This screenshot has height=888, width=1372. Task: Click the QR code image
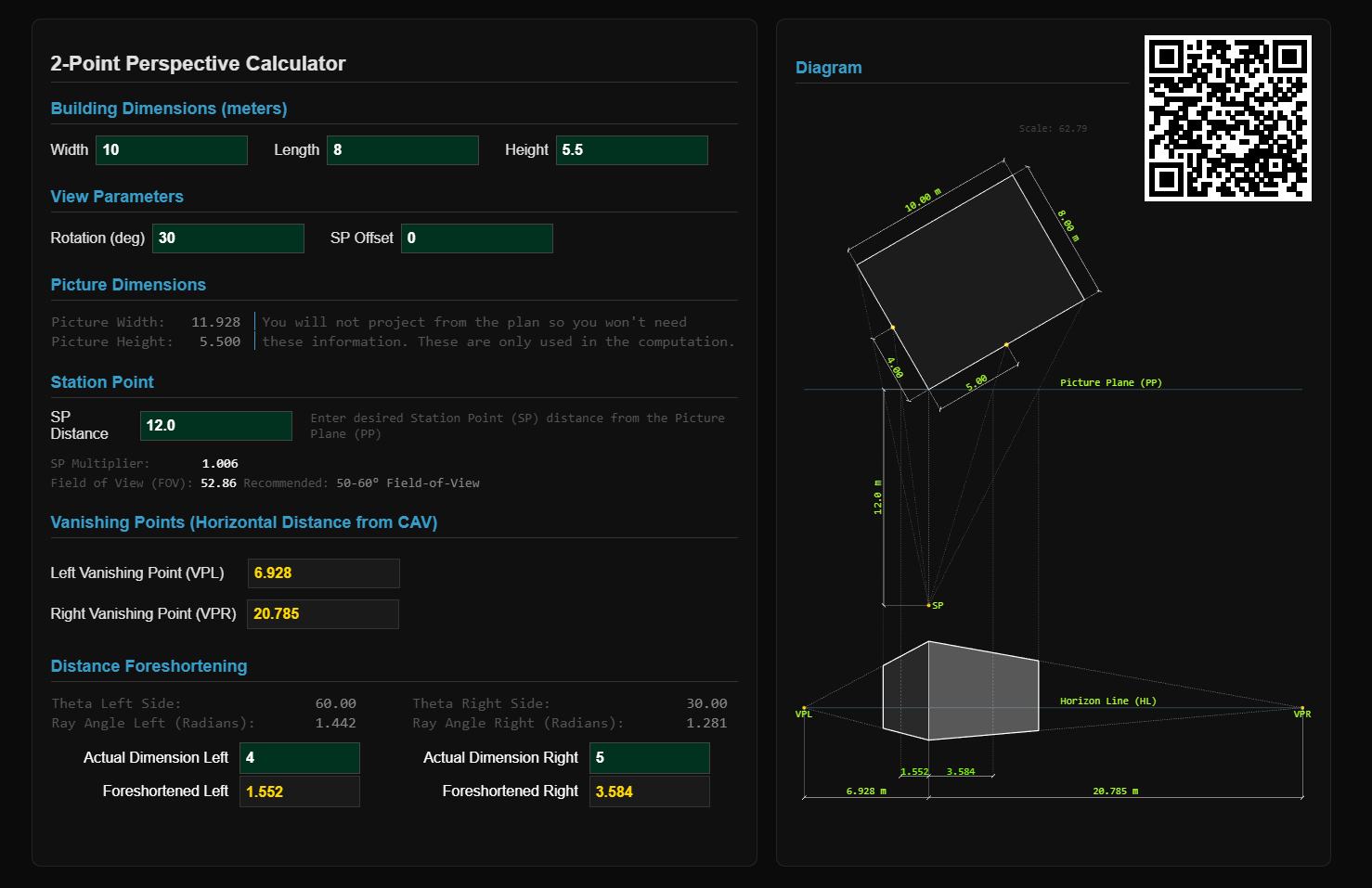coord(1228,118)
